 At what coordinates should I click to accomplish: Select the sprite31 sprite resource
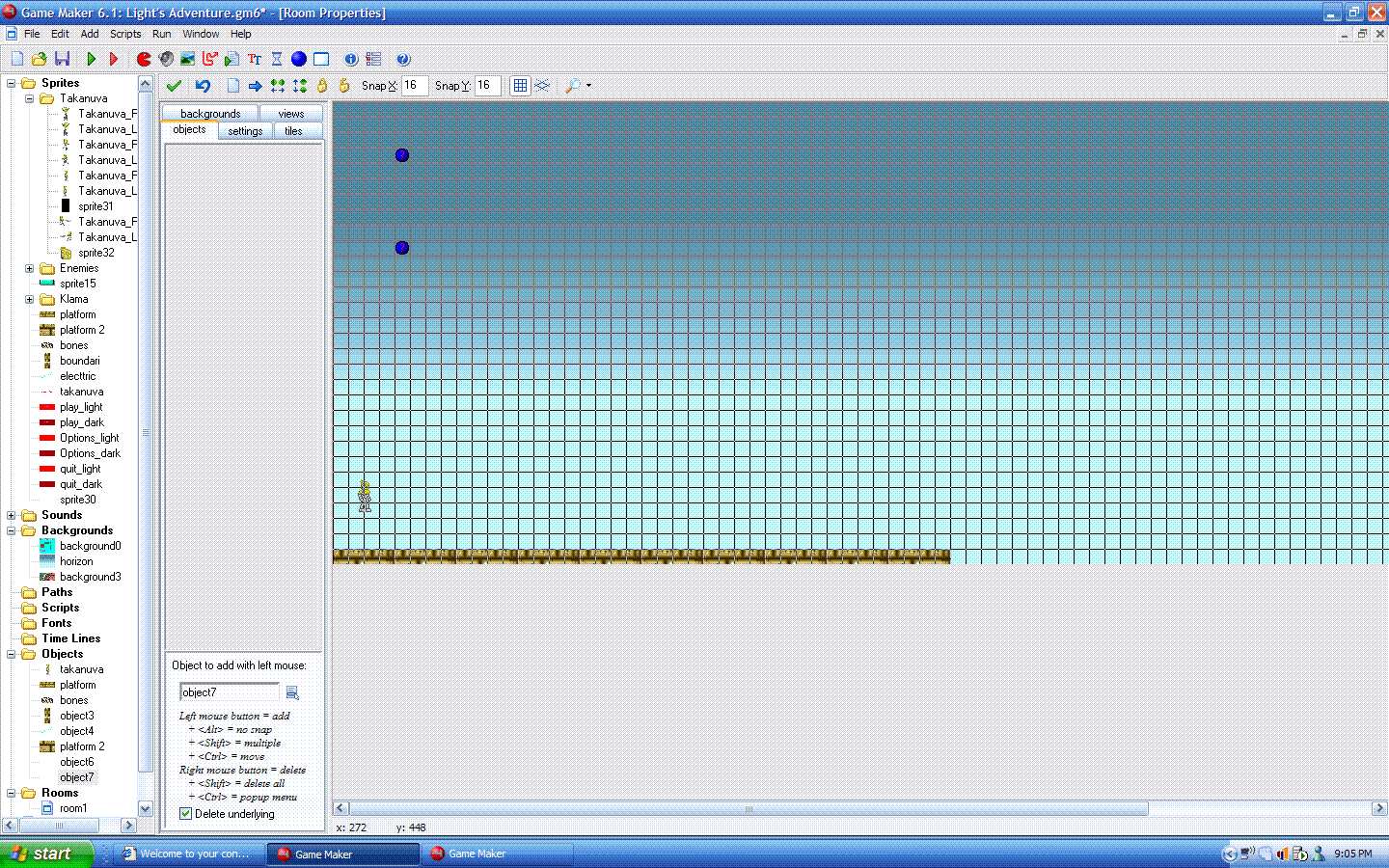click(x=95, y=206)
